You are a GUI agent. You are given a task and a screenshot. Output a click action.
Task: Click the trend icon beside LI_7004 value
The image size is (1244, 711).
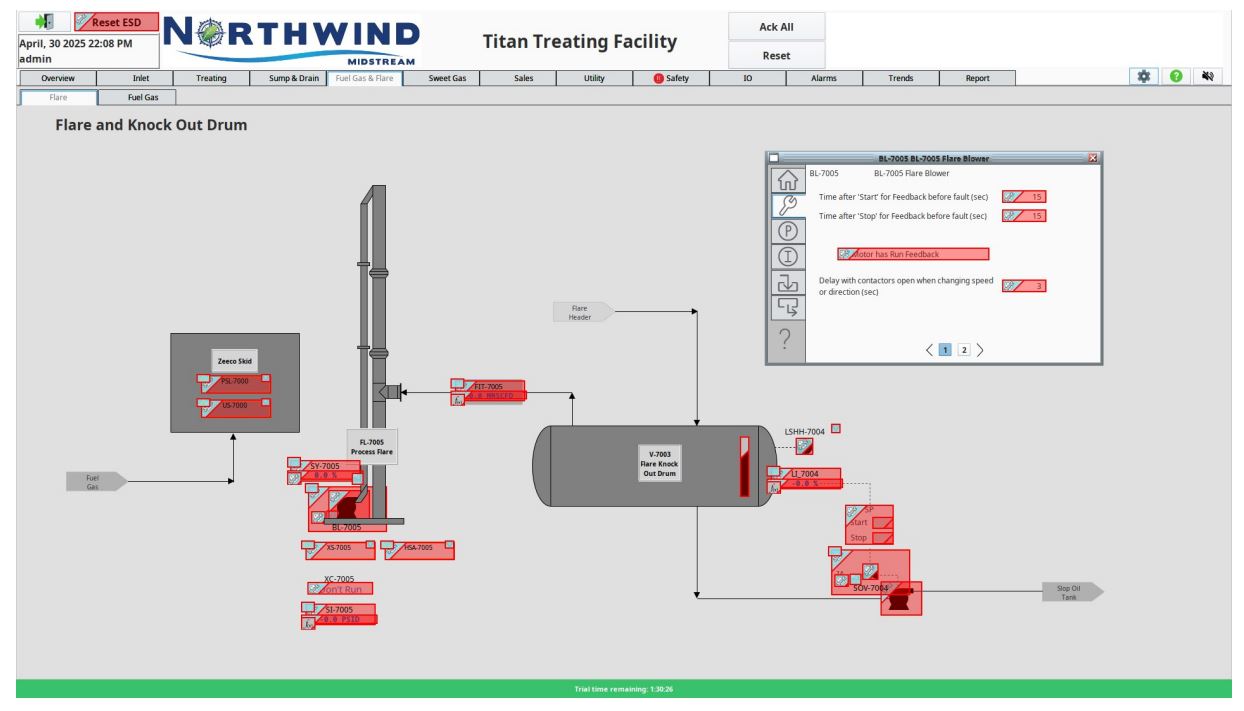774,487
